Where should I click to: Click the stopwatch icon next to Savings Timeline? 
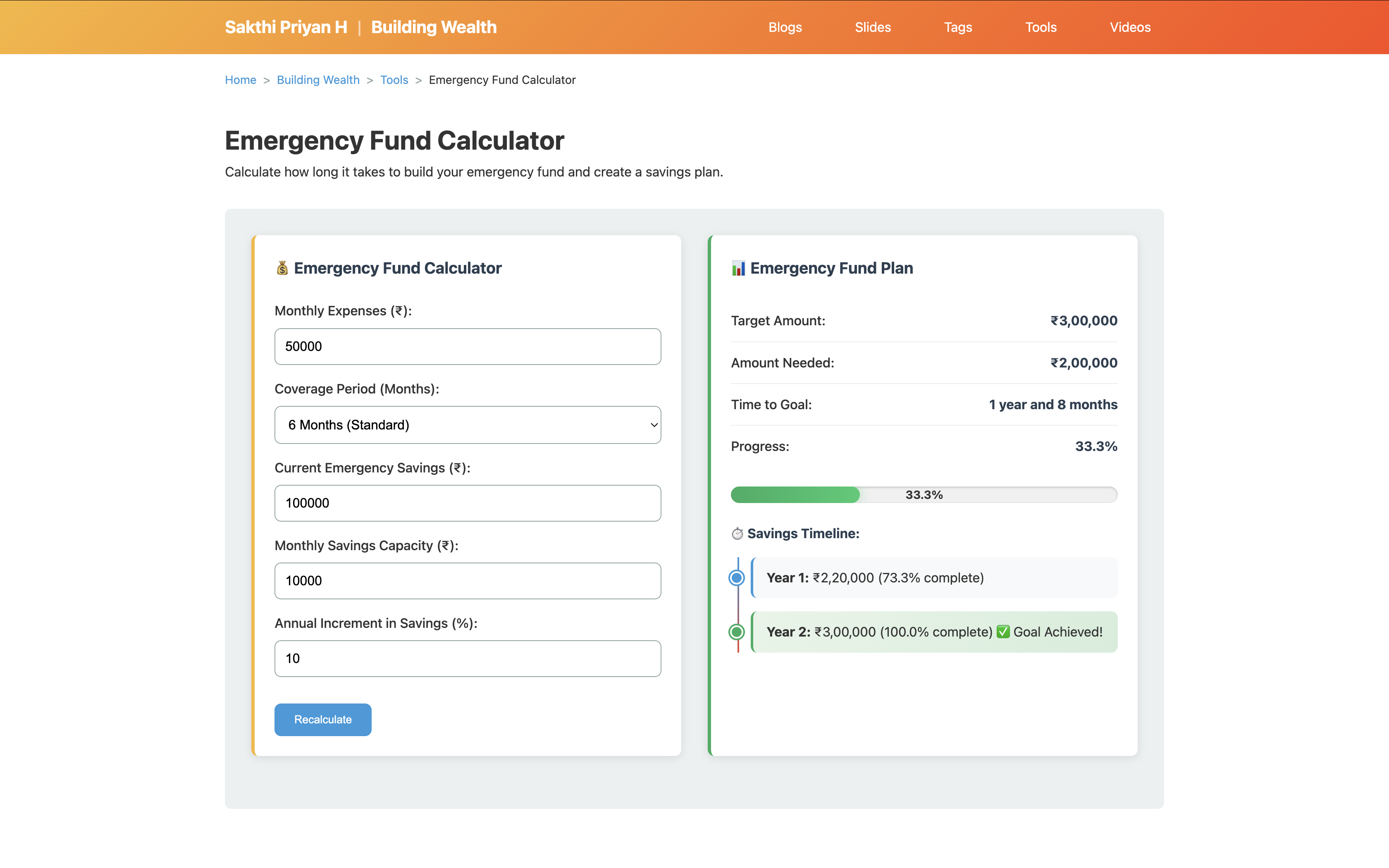tap(737, 534)
